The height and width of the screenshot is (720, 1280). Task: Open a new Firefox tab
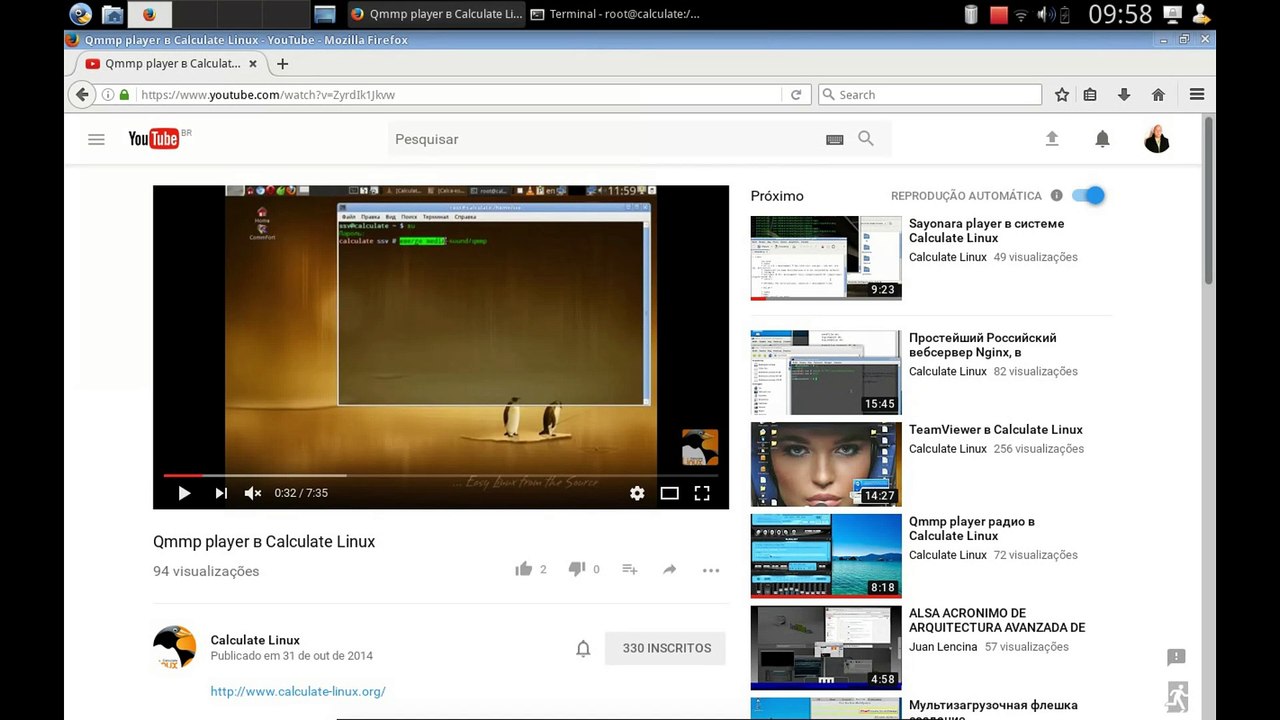282,64
